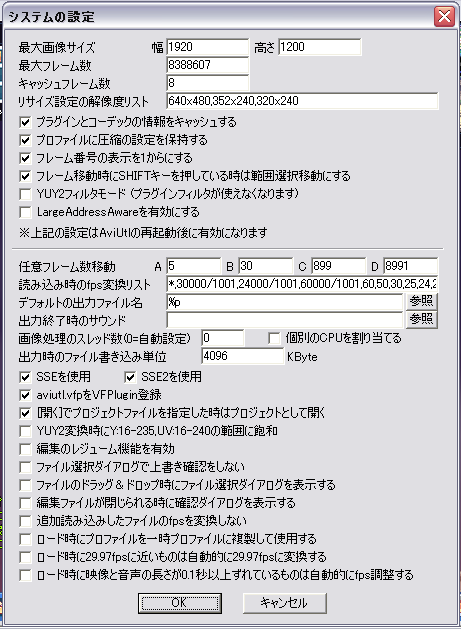This screenshot has width=461, height=629.
Task: Toggle プロファイルに圧縮の設定を保持する checkbox
Action: click(25, 140)
